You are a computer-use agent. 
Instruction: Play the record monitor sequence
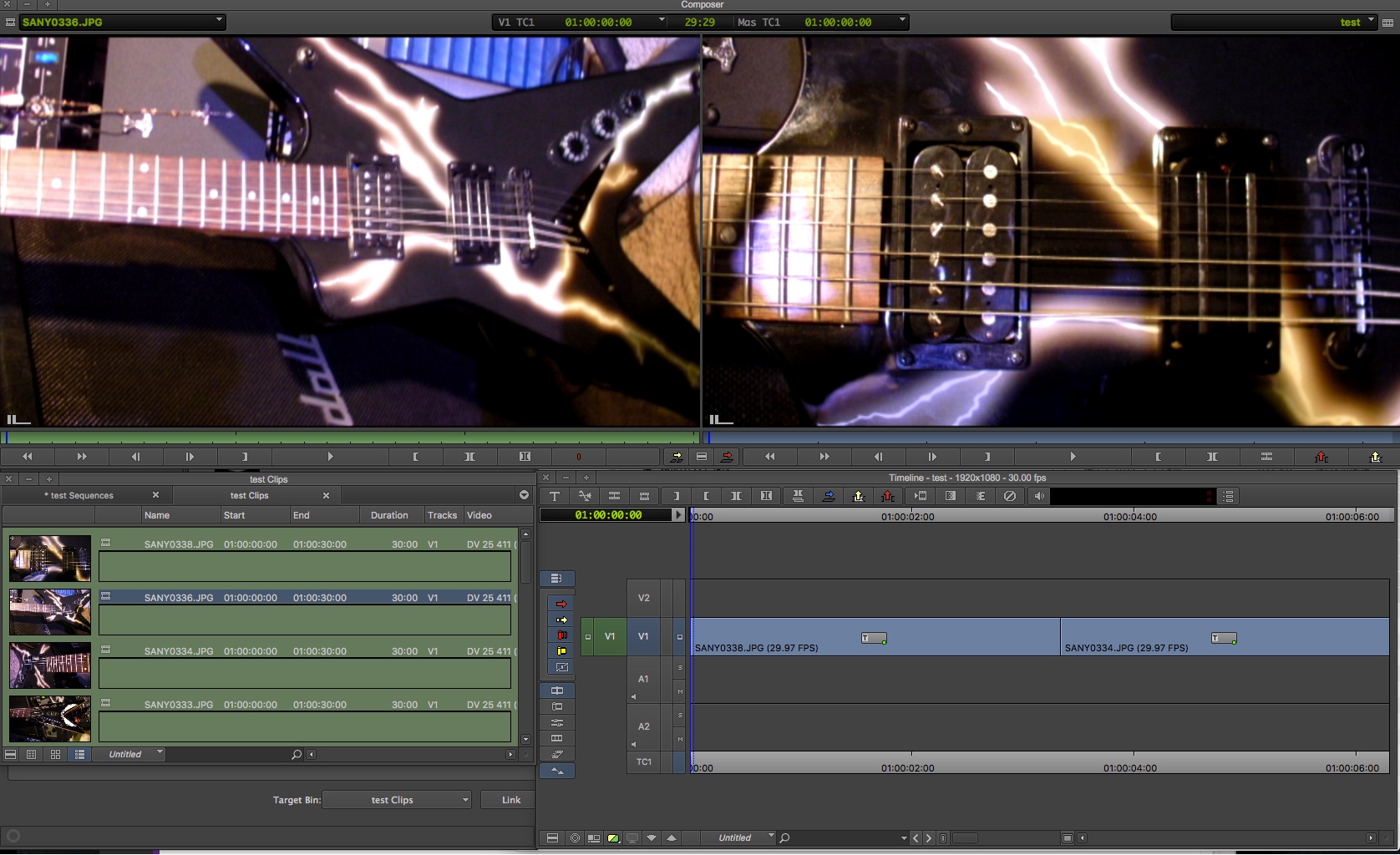coord(1073,457)
